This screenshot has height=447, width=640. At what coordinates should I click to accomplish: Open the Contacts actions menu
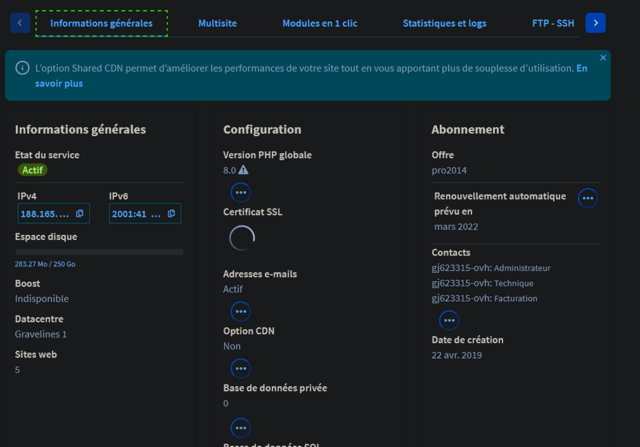pos(449,320)
